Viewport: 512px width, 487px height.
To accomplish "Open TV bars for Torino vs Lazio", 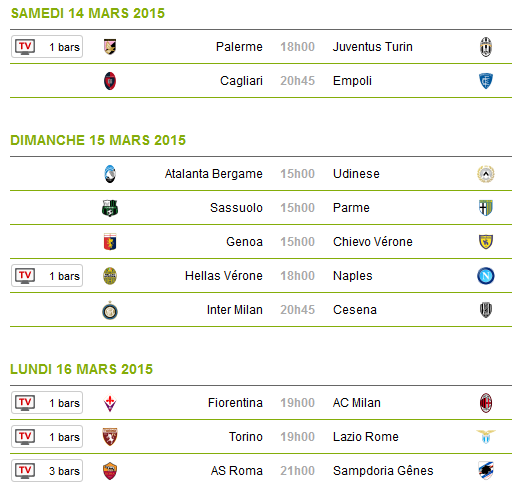I will [x=47, y=437].
